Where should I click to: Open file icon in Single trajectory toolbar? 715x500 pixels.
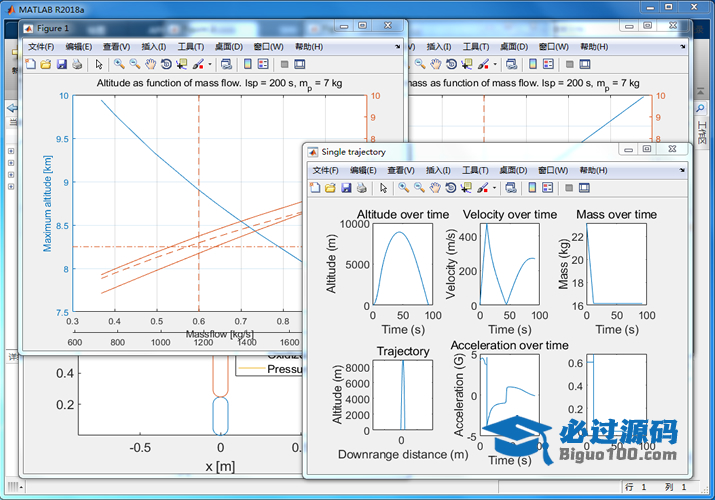click(x=331, y=188)
